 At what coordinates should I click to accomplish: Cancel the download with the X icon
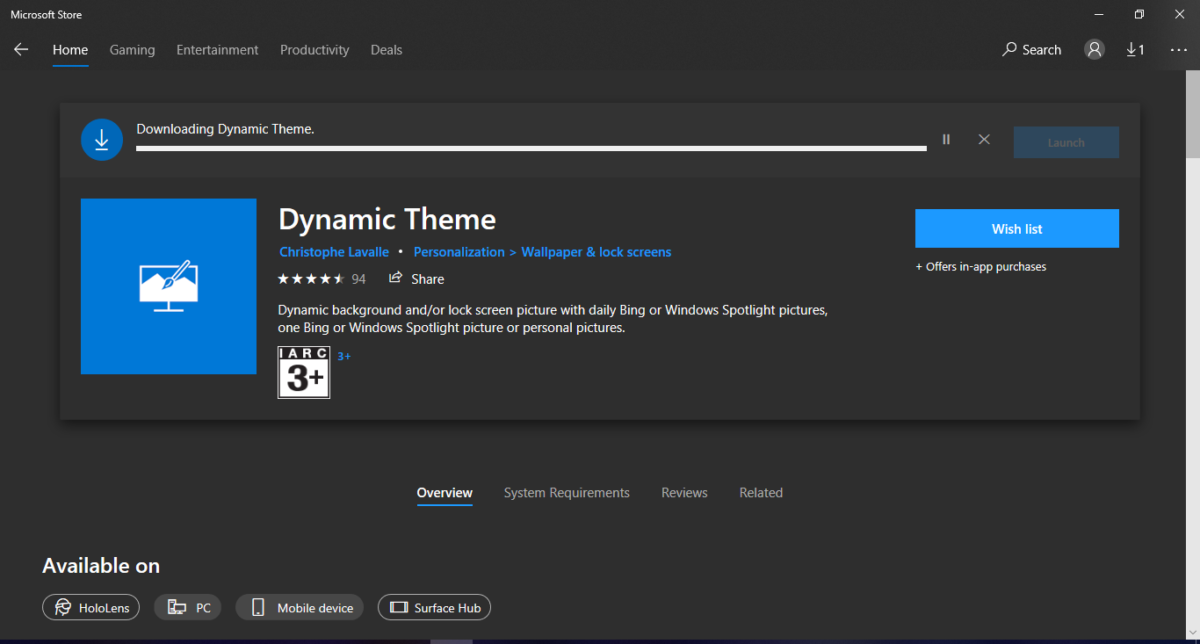[x=984, y=140]
